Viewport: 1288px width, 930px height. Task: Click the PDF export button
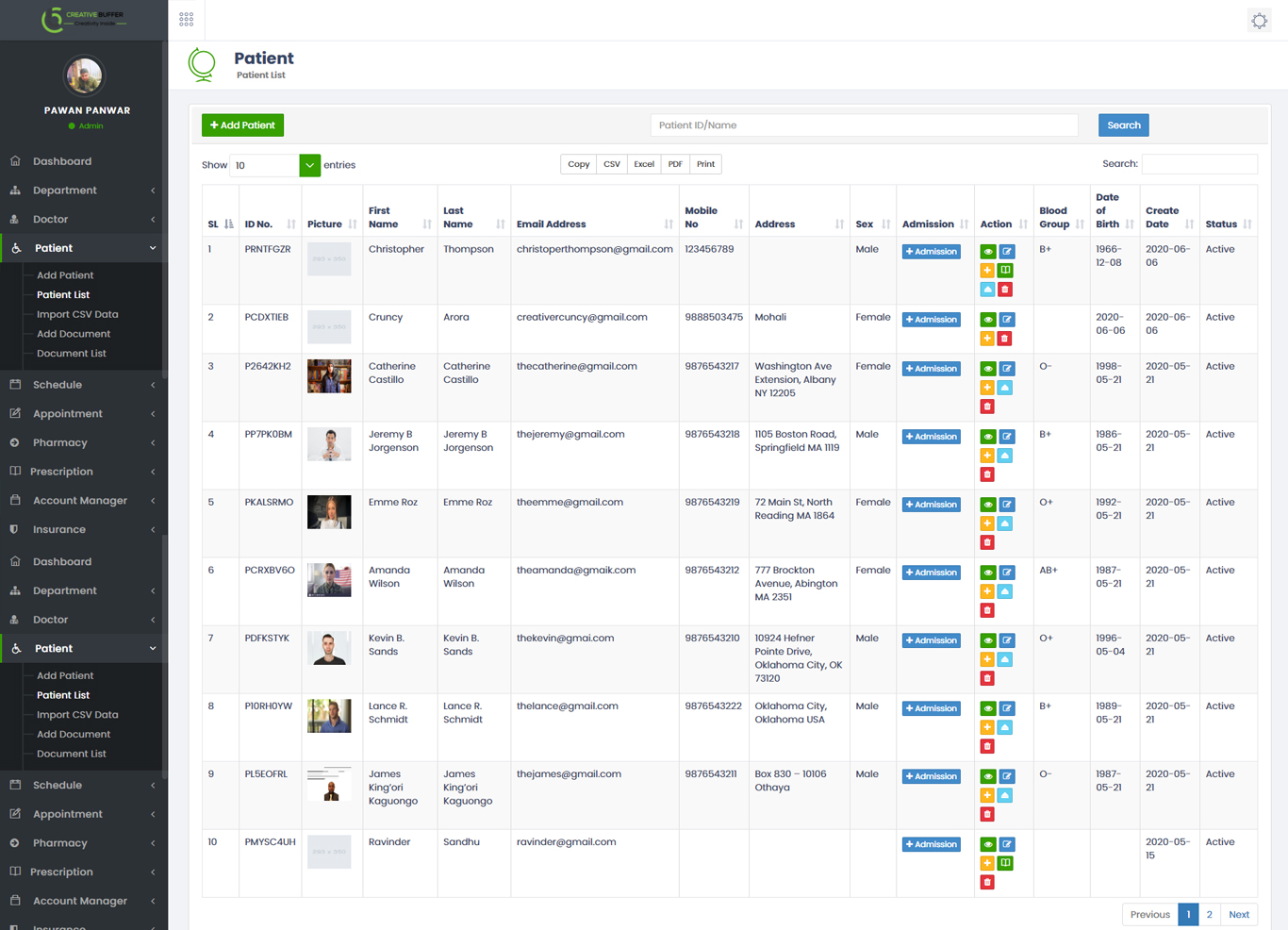point(675,164)
